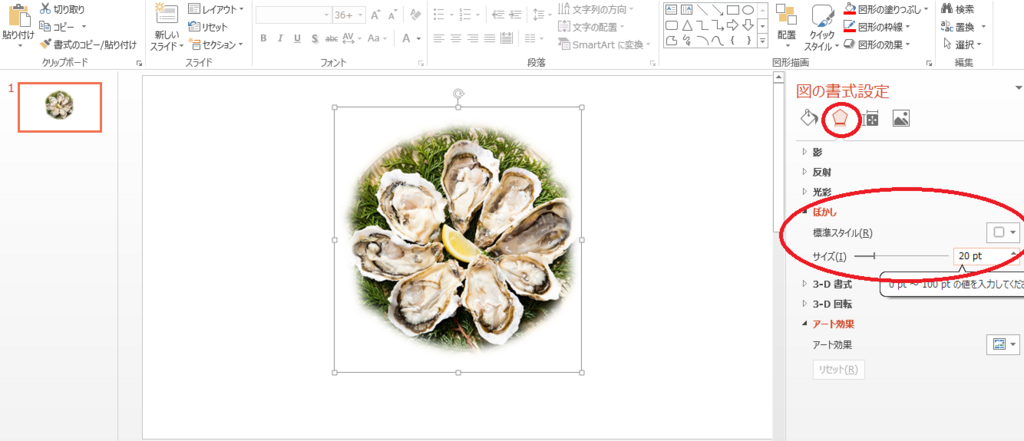Click the Reset (リセット) slide button in ribbon
This screenshot has height=441, width=1024.
pyautogui.click(x=208, y=27)
